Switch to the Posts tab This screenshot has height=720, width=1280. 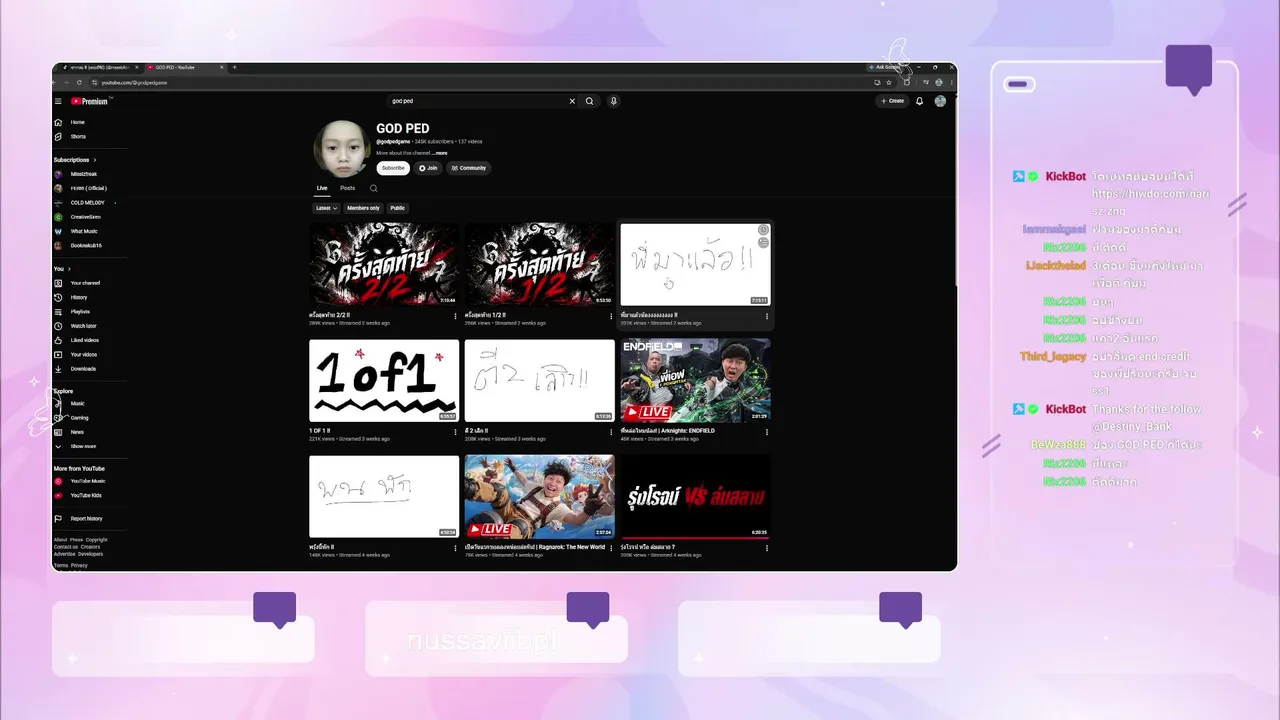[x=347, y=188]
